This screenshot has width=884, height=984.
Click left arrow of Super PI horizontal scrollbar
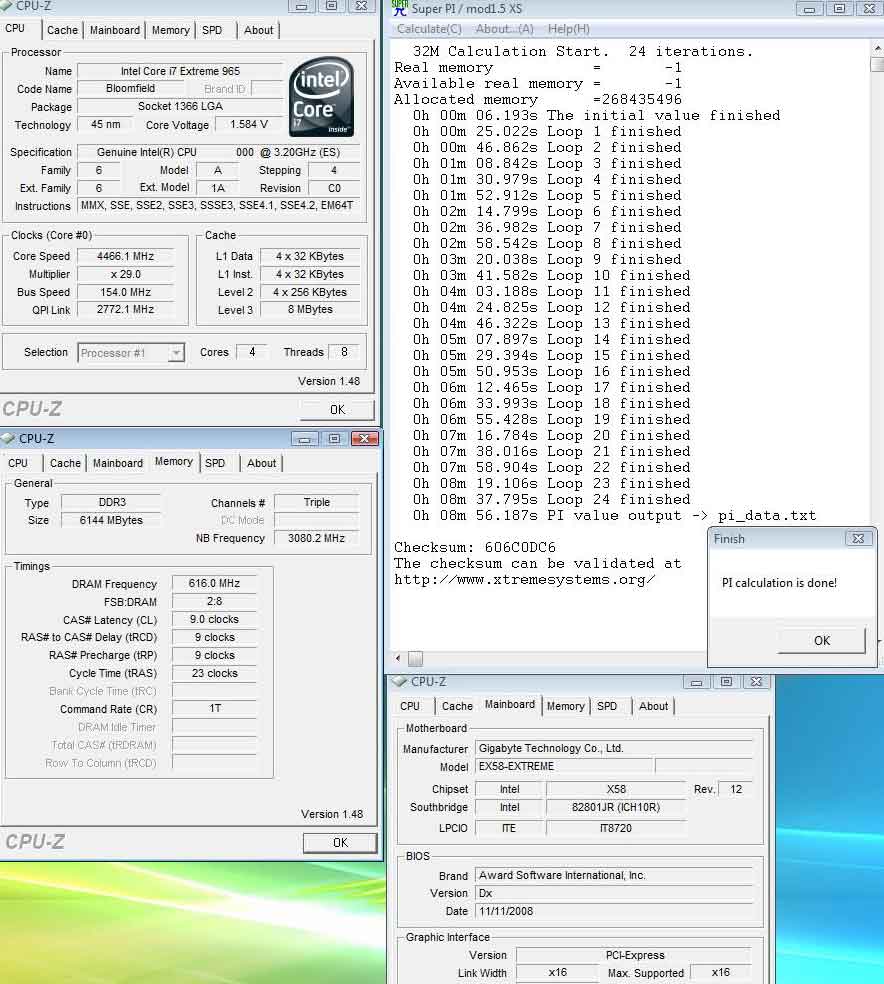398,658
